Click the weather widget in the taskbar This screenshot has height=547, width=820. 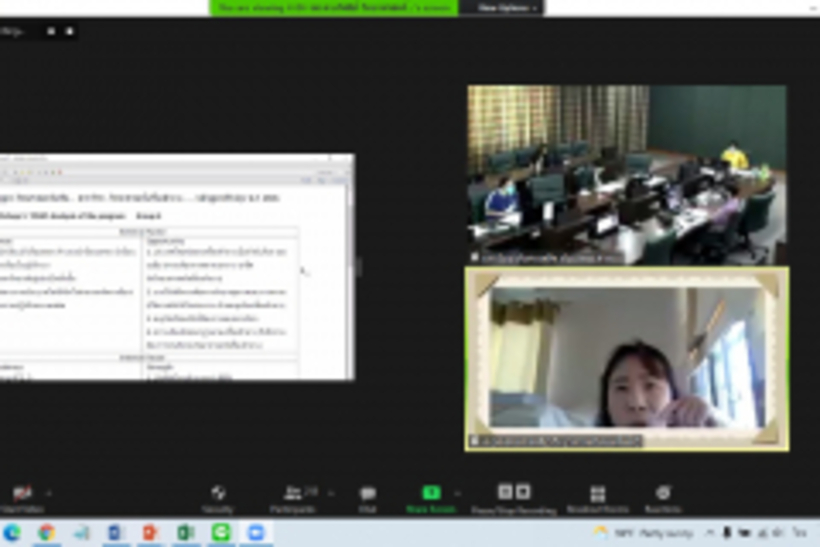tap(643, 533)
